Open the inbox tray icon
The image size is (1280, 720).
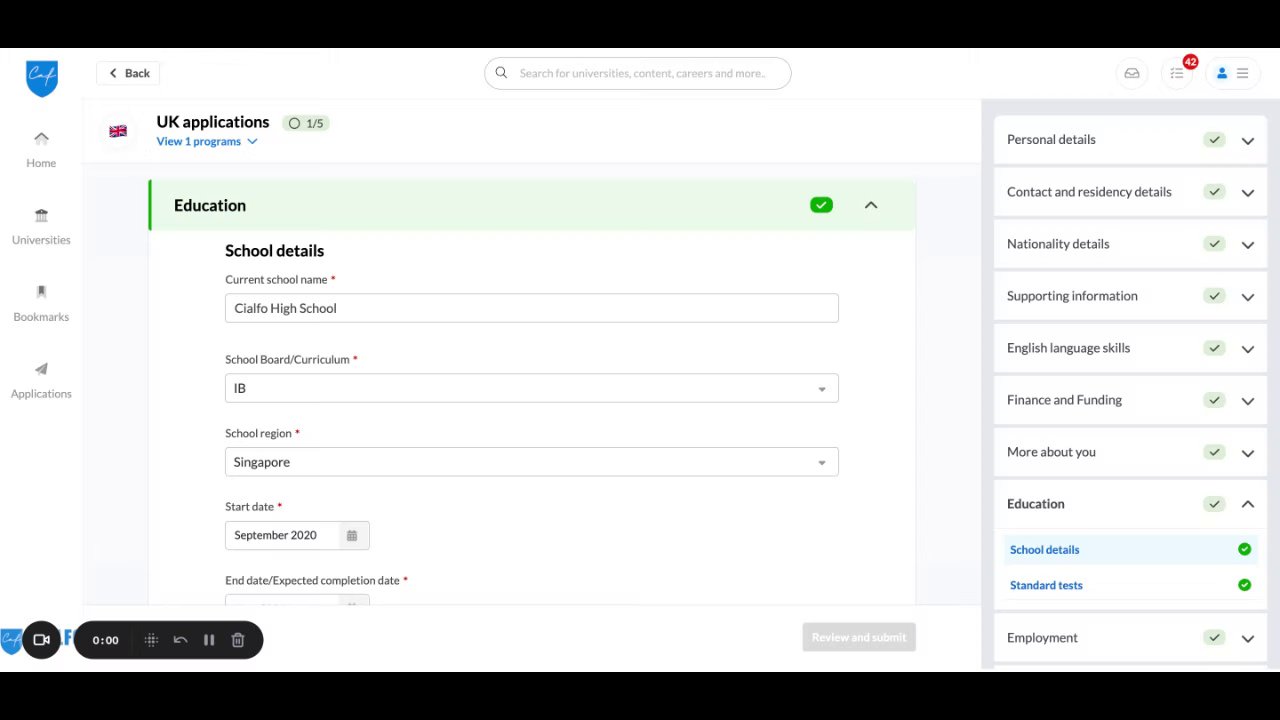(x=1132, y=73)
